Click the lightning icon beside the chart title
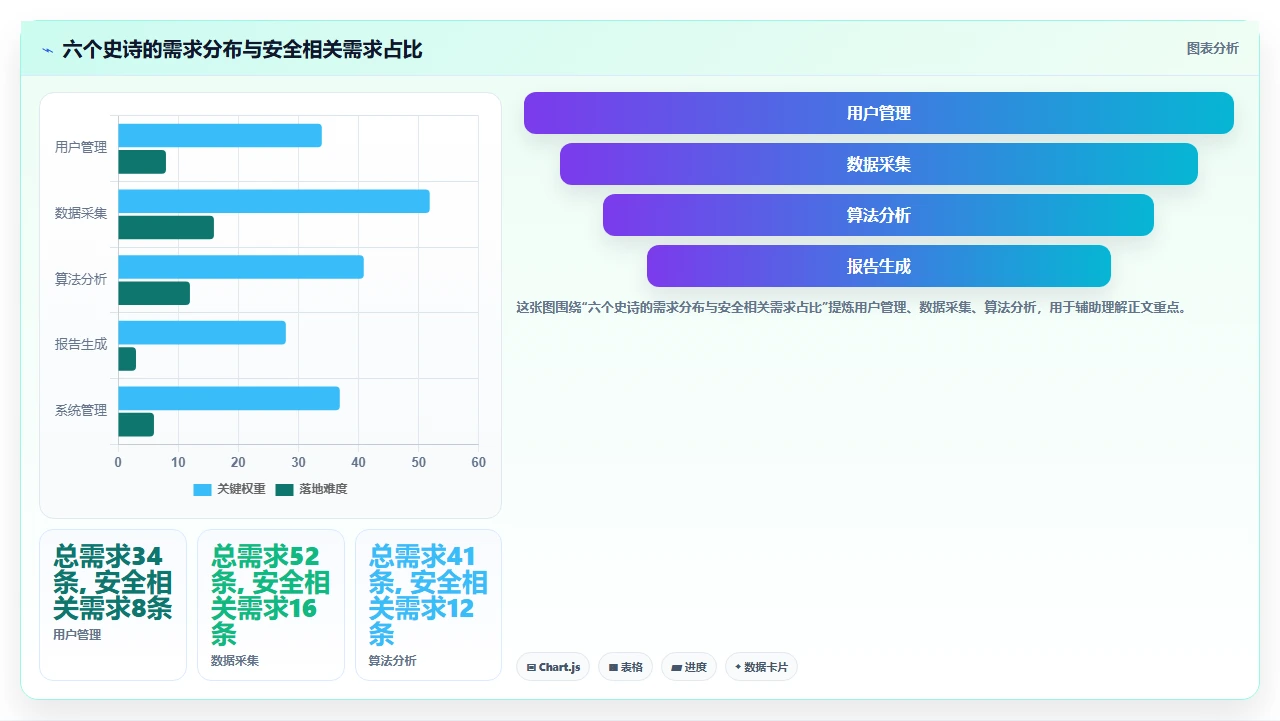1280x721 pixels. pos(47,49)
